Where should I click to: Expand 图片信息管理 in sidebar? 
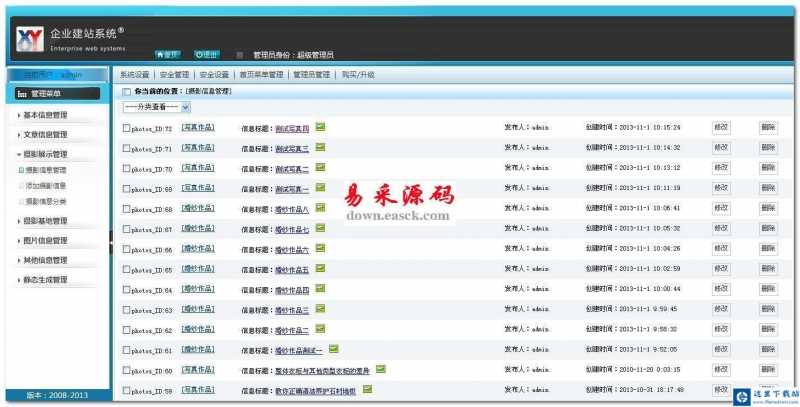click(x=45, y=240)
